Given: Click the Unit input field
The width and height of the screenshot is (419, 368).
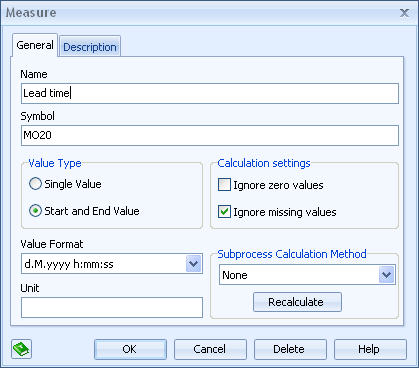Looking at the screenshot, I should tap(112, 307).
